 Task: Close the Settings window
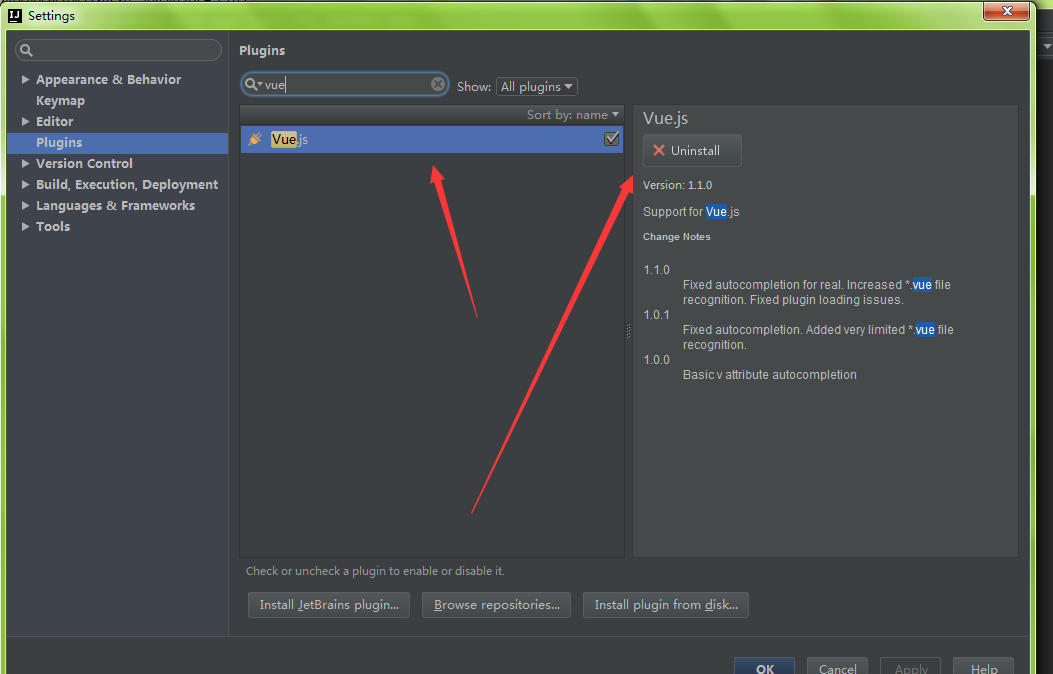tap(1006, 11)
